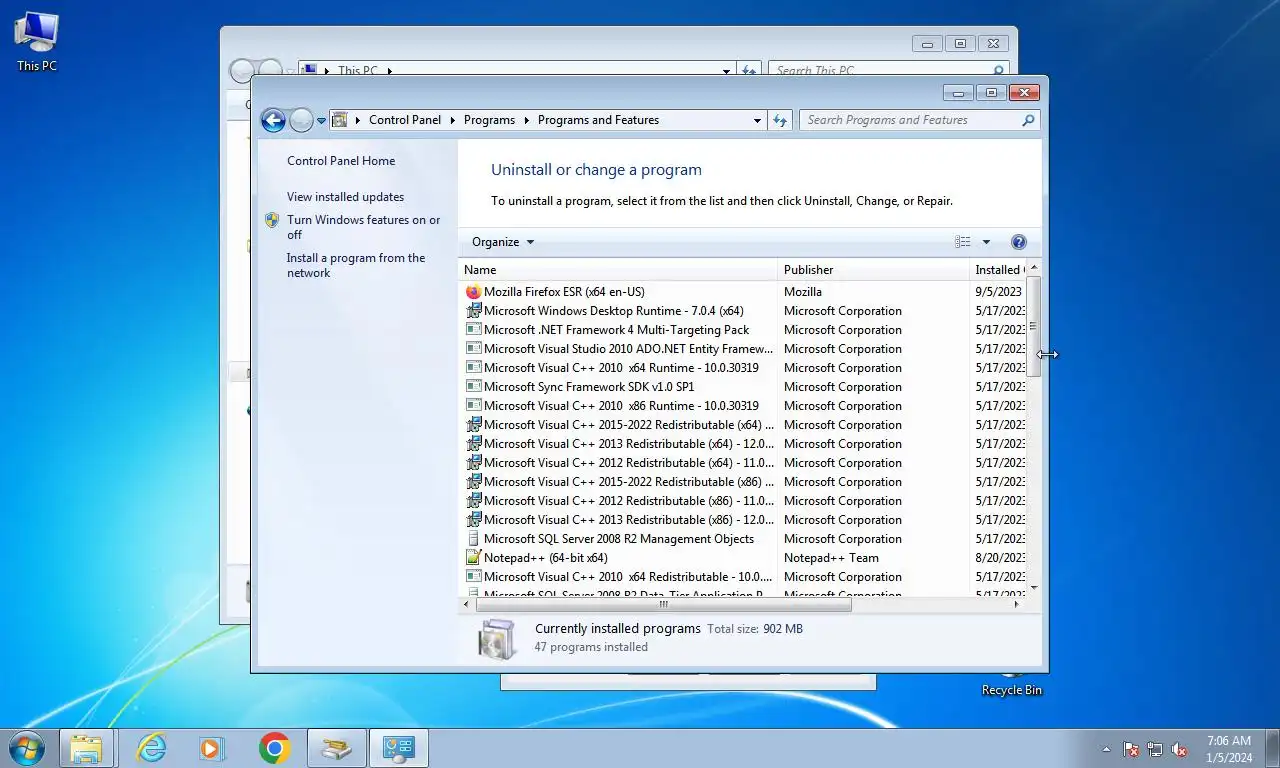Screen dimensions: 1280x768
Task: Open the view options dropdown arrow
Action: (986, 242)
